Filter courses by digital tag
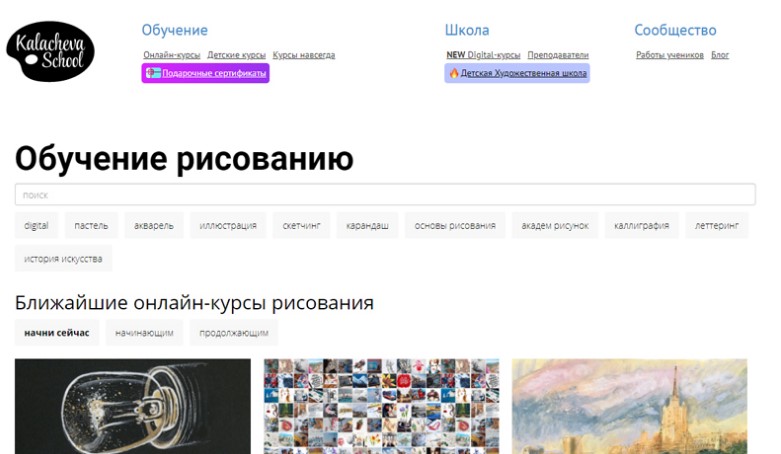This screenshot has height=454, width=781. tap(36, 226)
